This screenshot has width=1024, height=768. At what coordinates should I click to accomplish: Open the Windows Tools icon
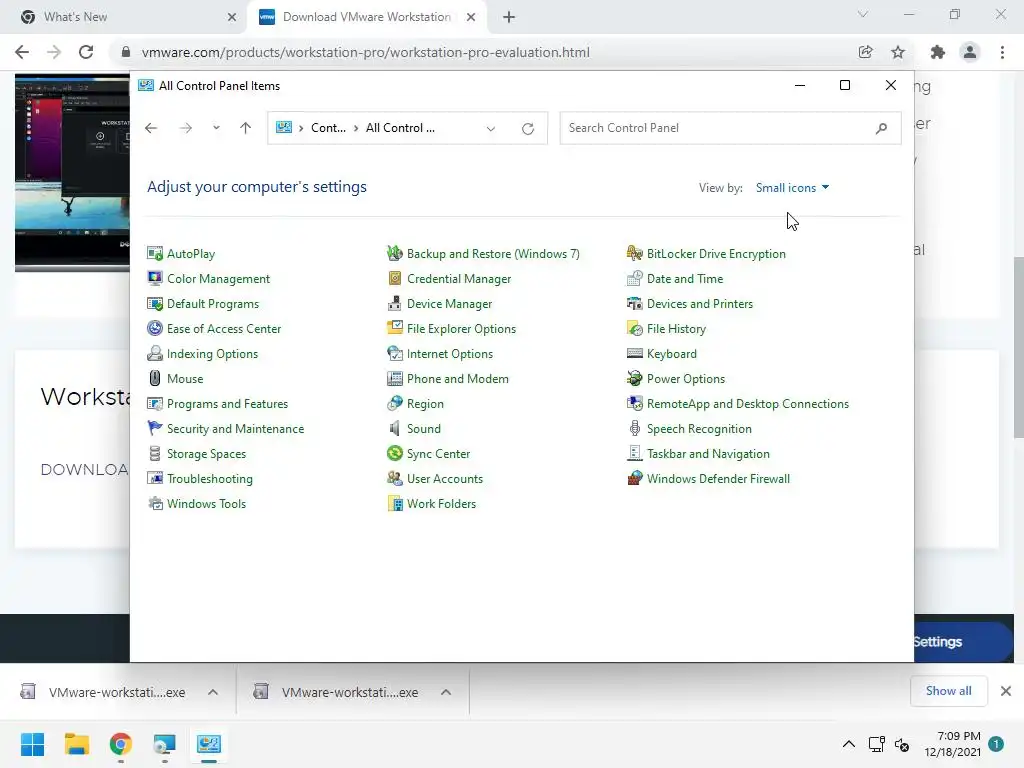click(x=155, y=504)
